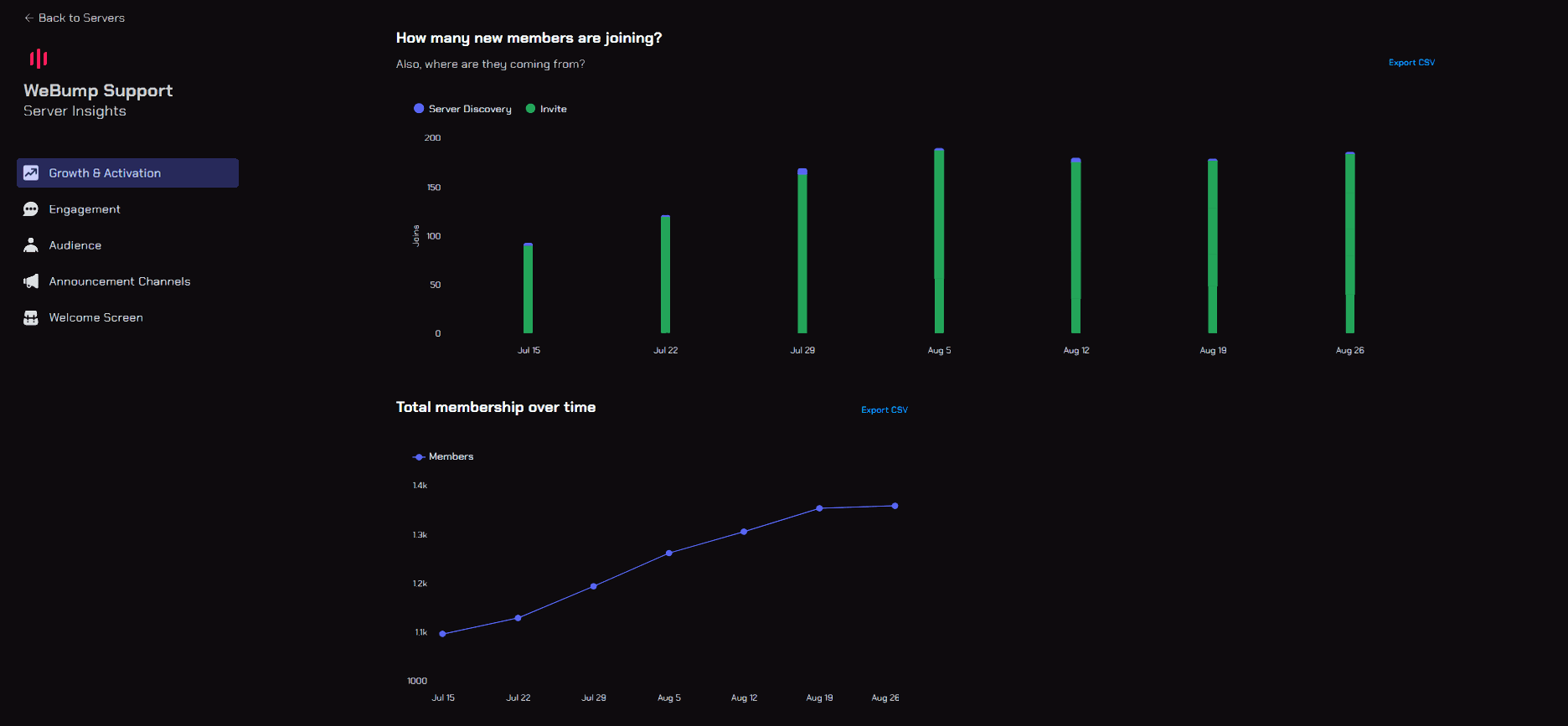Screen dimensions: 1568x726
Task: Click the Audience person icon
Action: pyautogui.click(x=31, y=245)
